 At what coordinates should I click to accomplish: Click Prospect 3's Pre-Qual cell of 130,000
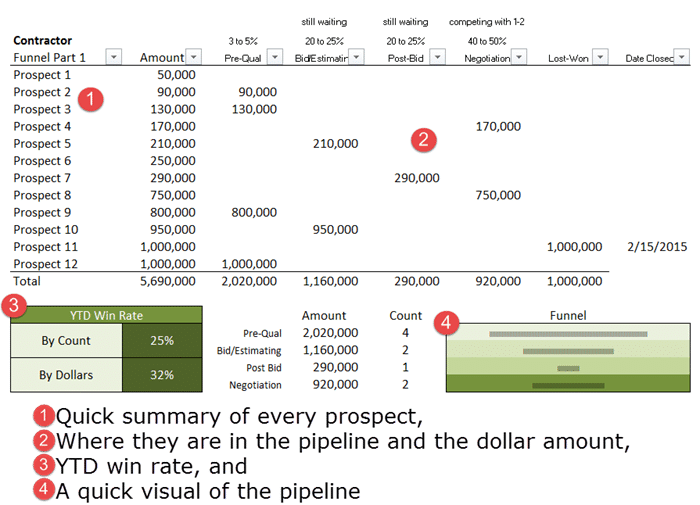tap(254, 109)
